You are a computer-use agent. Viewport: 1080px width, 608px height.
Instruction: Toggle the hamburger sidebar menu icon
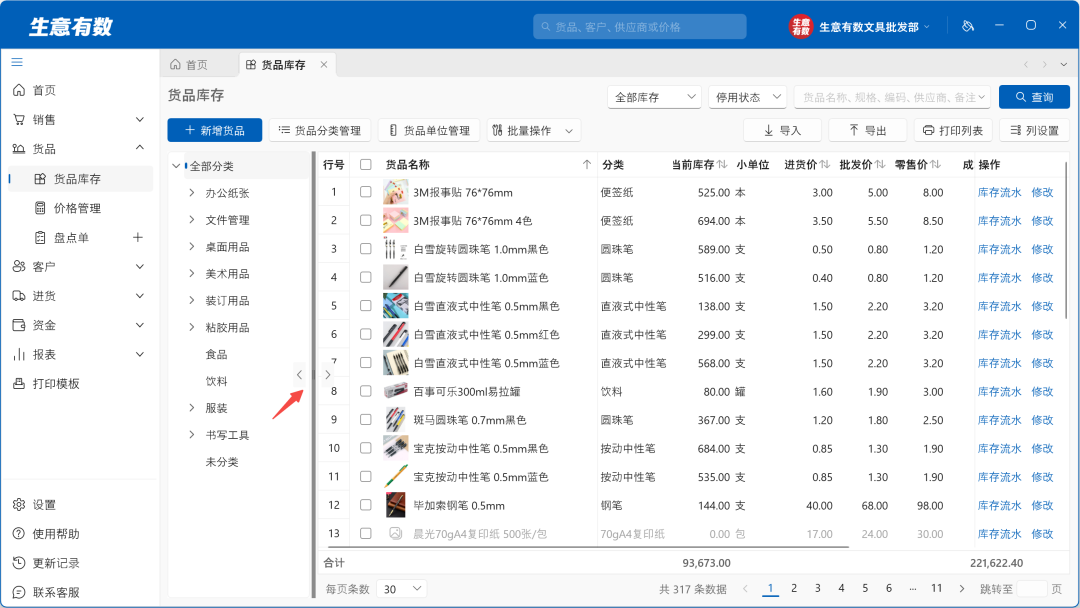[x=17, y=62]
